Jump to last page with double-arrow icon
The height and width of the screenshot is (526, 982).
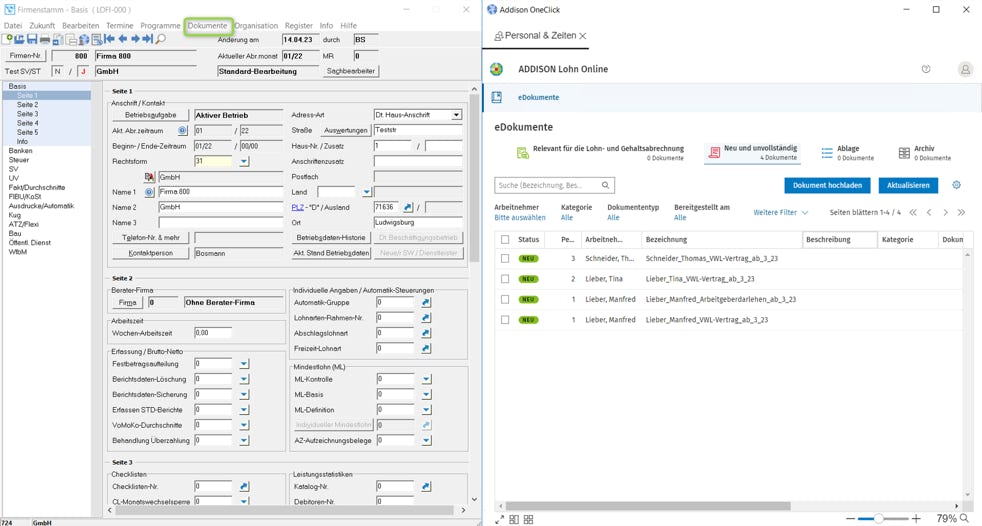point(961,213)
